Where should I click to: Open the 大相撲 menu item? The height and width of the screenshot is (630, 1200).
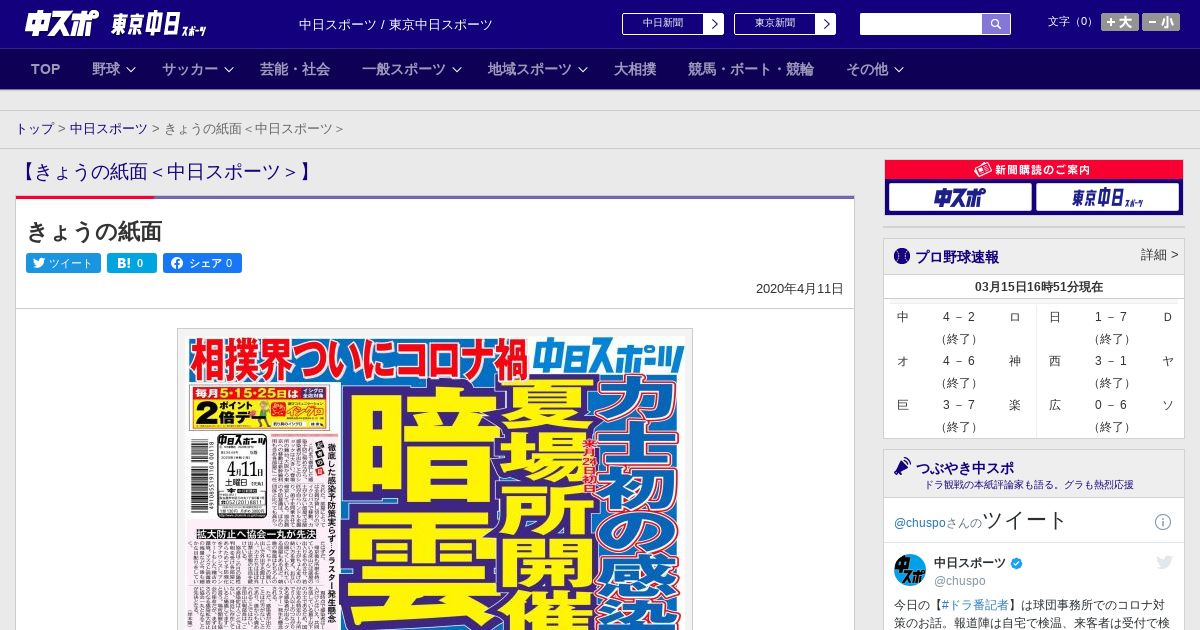point(635,69)
